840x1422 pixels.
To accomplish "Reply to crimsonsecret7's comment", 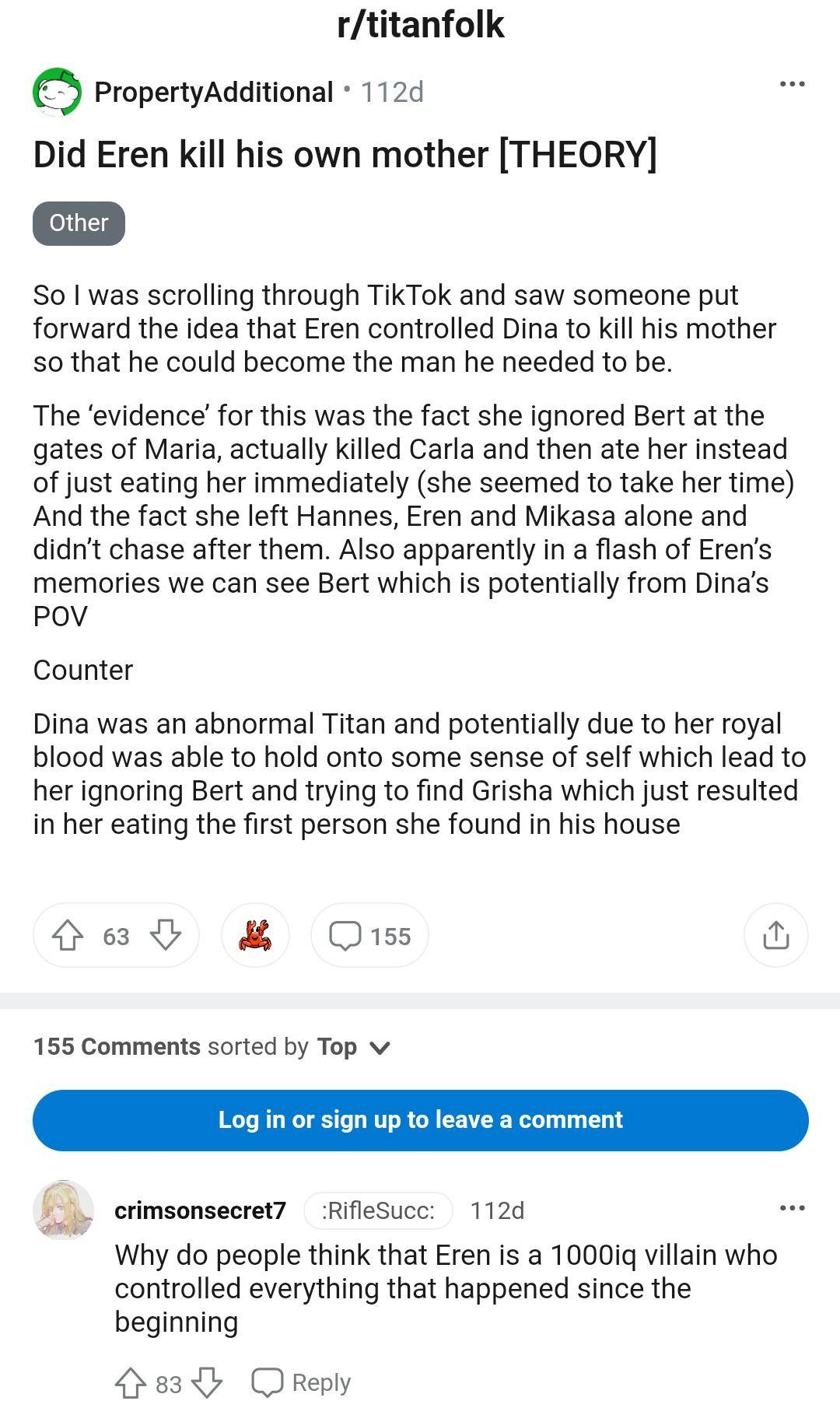I will (x=302, y=1382).
